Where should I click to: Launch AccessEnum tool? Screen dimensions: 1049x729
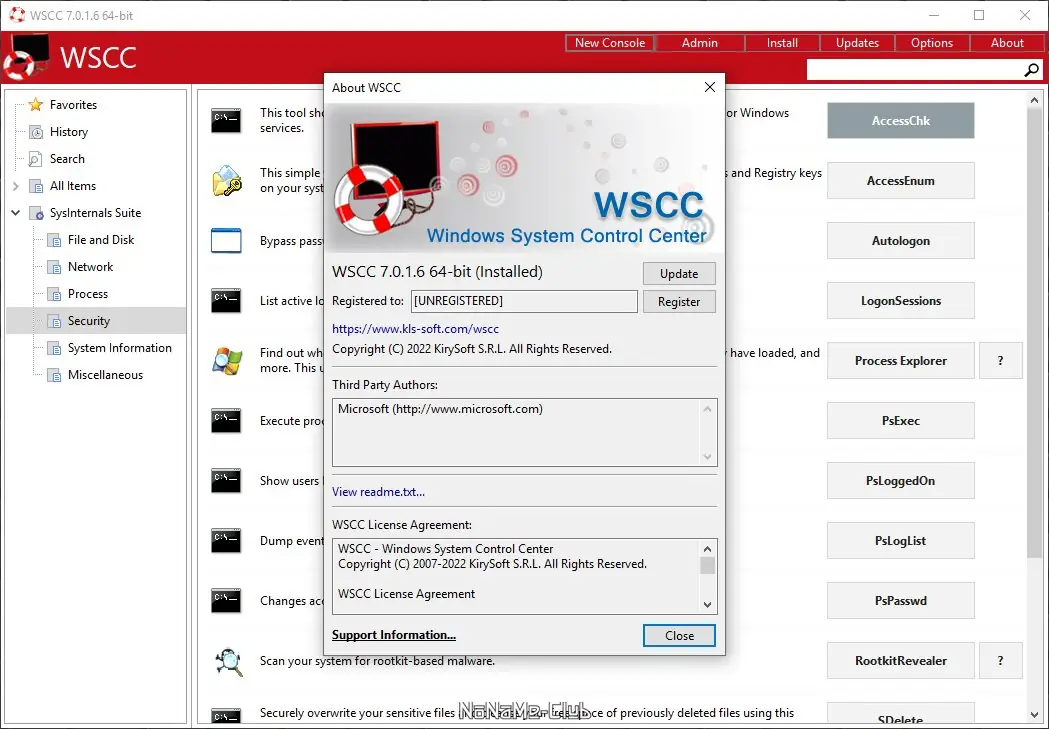point(900,181)
